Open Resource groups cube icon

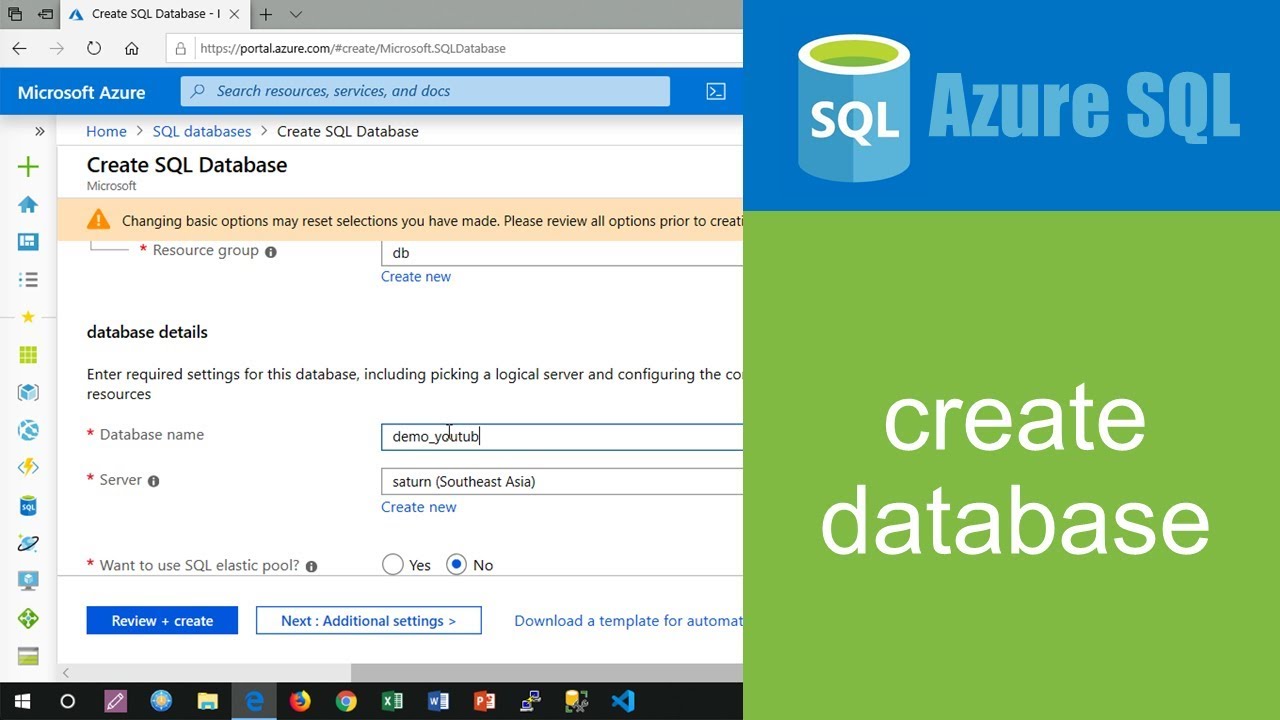28,393
